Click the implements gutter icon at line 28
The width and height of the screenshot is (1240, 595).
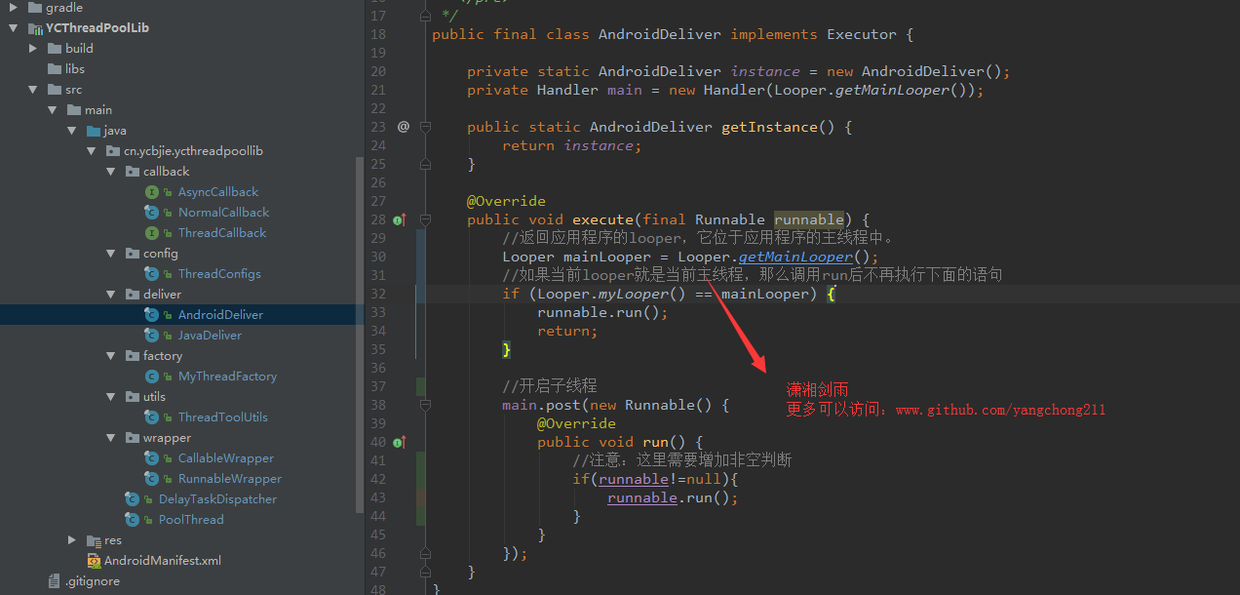tap(399, 220)
